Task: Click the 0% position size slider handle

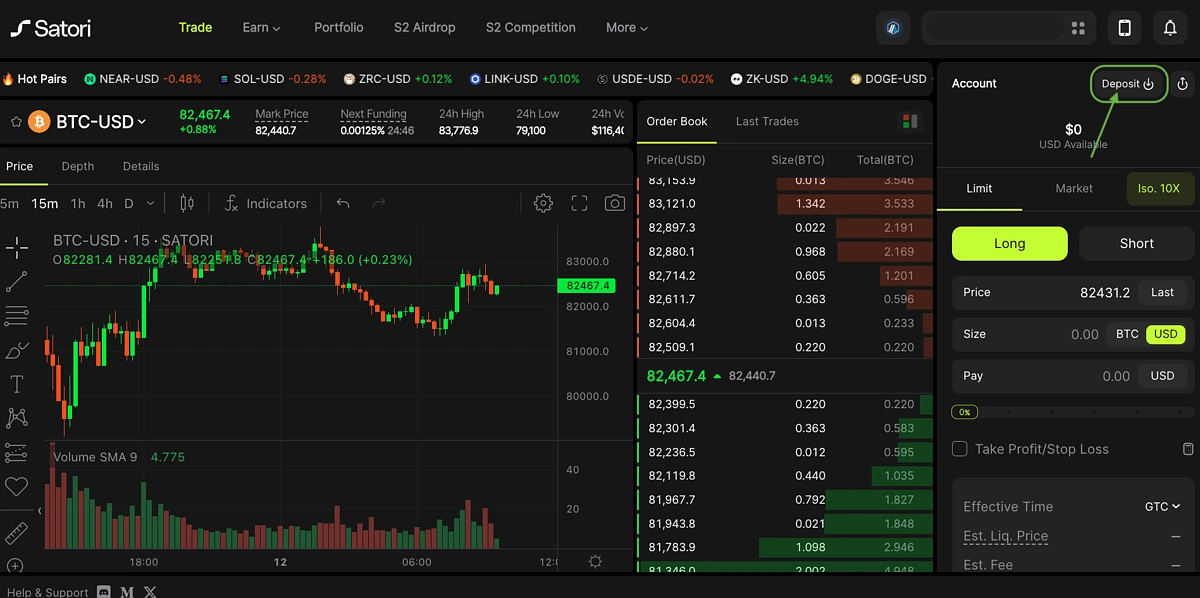Action: (965, 412)
